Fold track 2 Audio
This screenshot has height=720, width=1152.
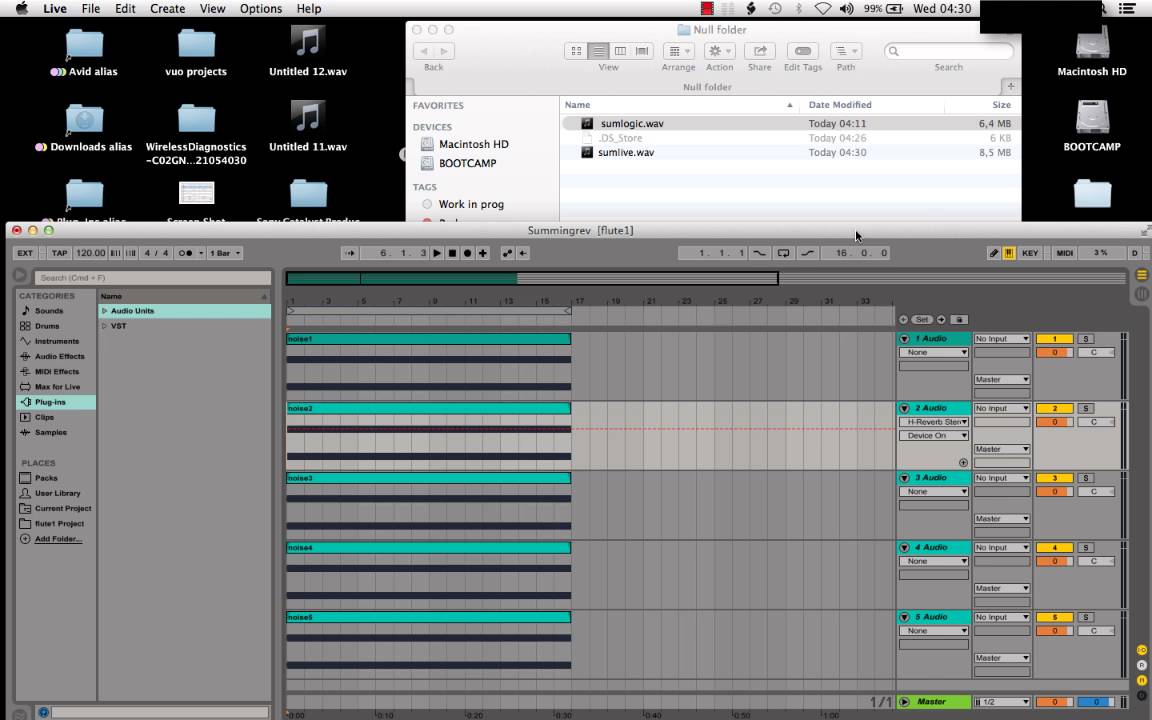click(904, 408)
